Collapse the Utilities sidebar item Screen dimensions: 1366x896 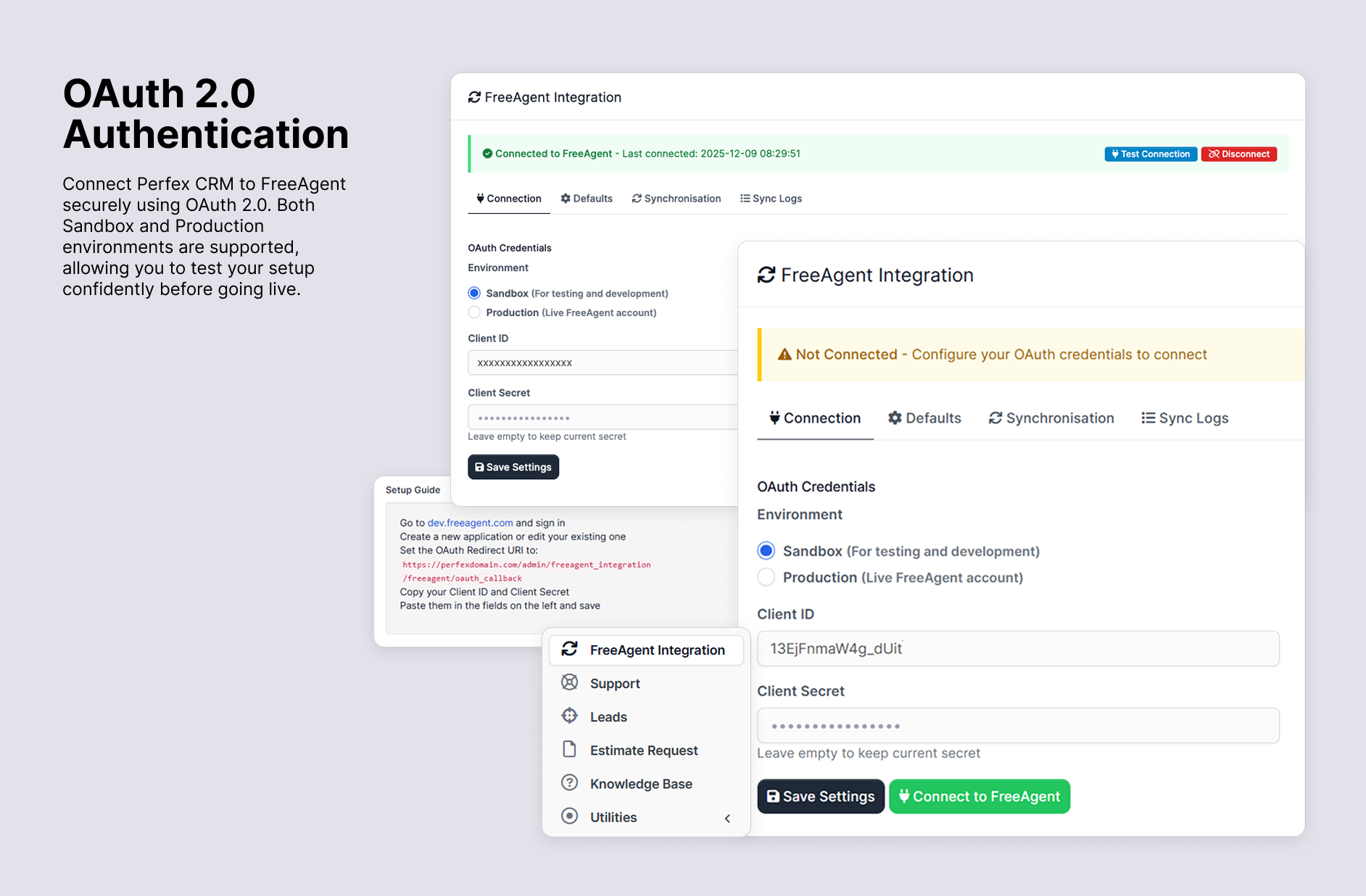point(727,818)
